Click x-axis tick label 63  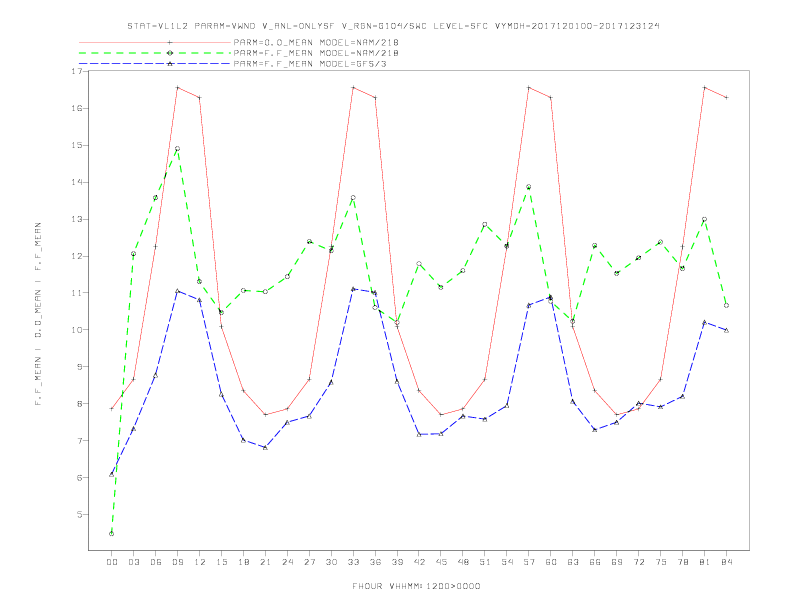tap(573, 562)
